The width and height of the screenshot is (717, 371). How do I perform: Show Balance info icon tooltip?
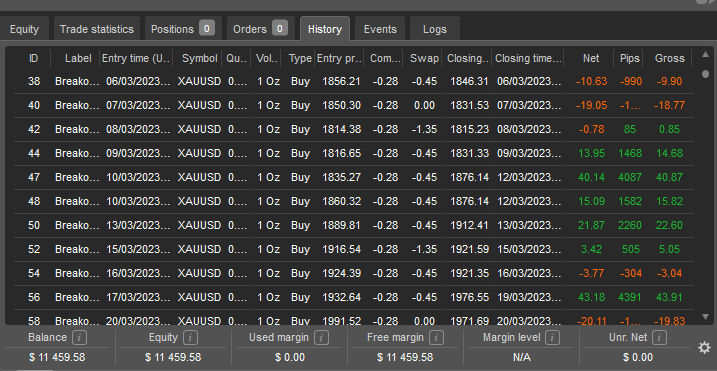click(x=80, y=338)
